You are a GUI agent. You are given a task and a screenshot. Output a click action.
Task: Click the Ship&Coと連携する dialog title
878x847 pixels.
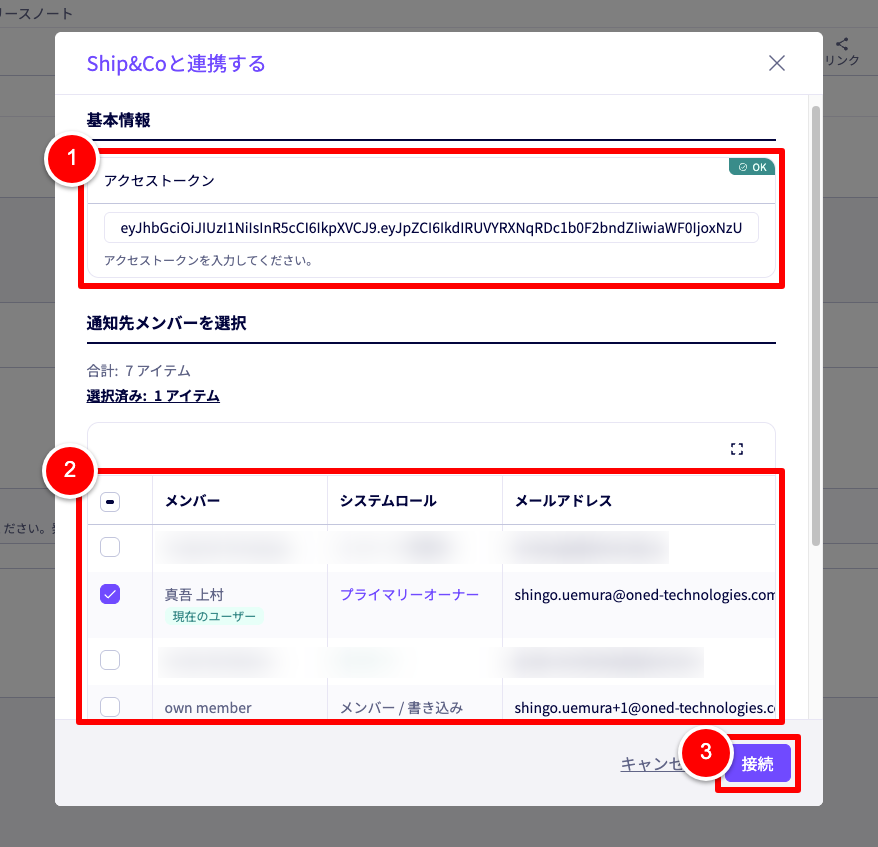(x=176, y=63)
